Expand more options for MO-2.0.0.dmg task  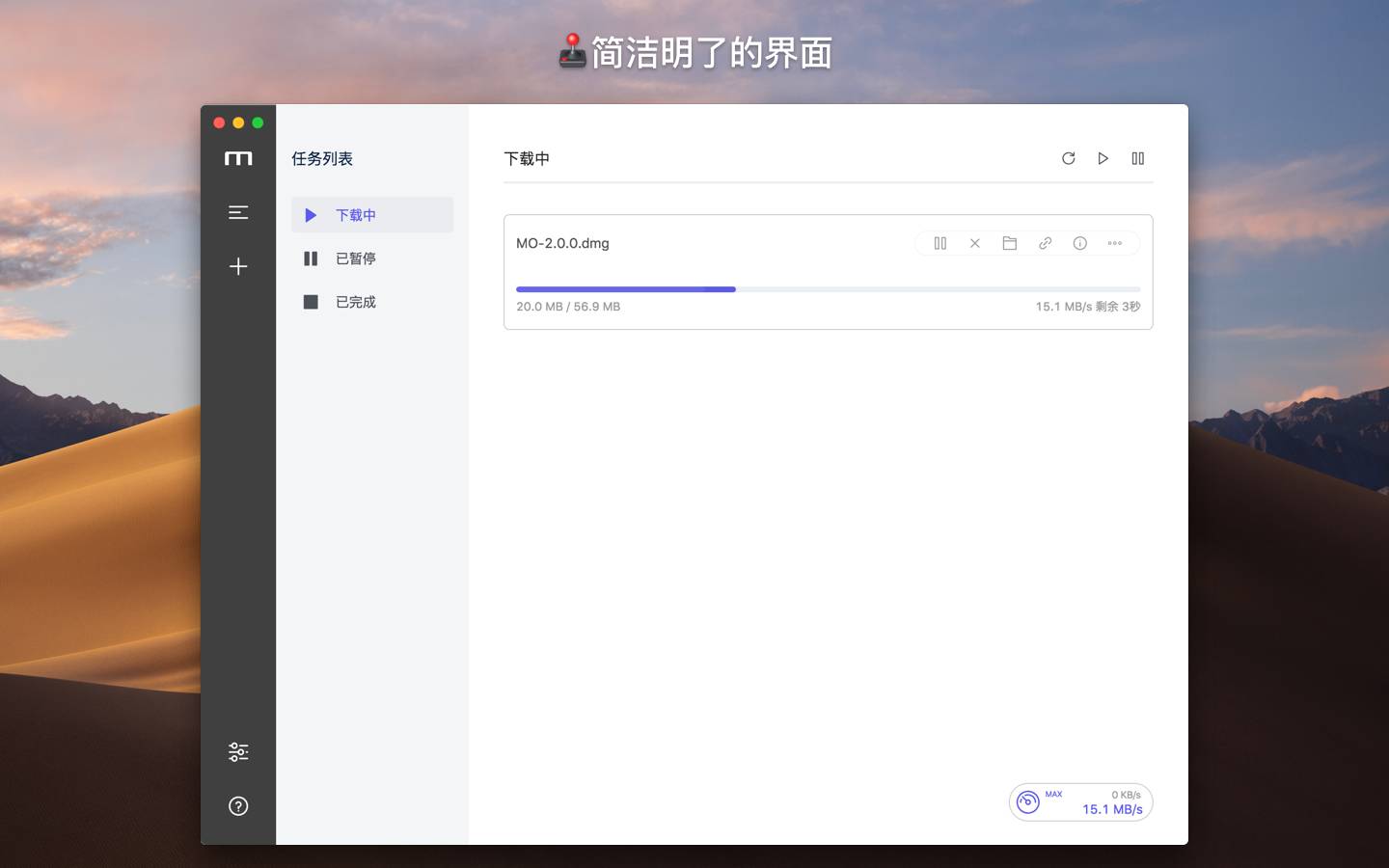pos(1114,243)
